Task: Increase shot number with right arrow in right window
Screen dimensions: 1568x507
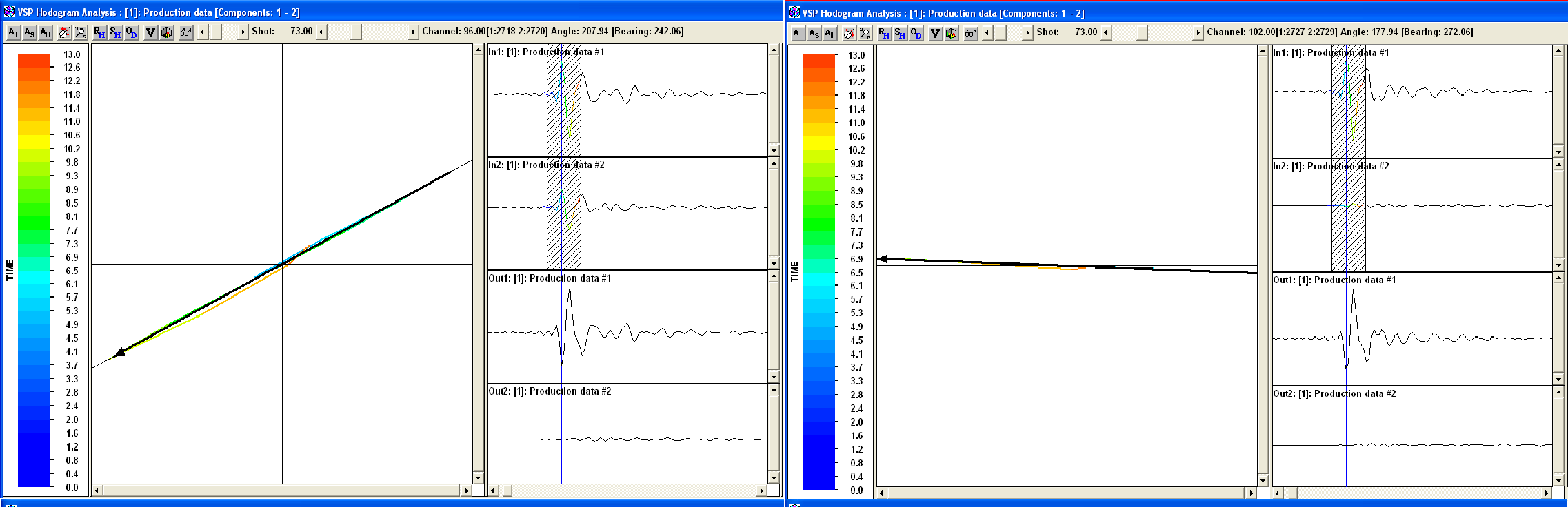Action: (x=1027, y=33)
